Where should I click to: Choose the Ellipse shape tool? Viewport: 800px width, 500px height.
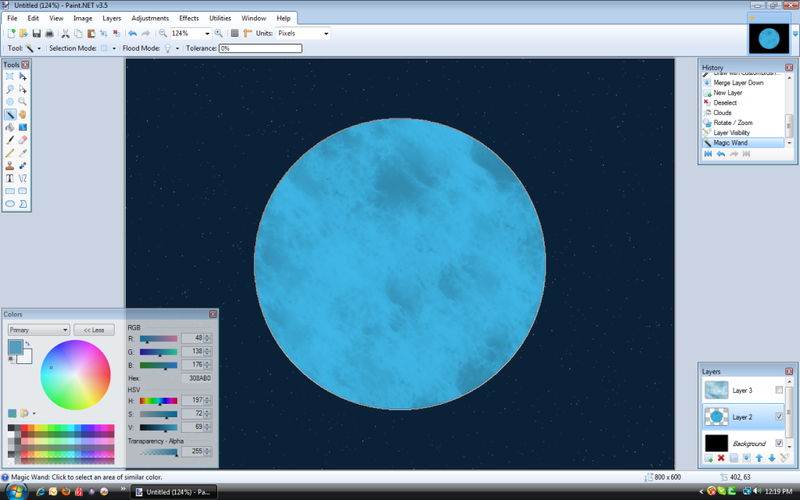[x=10, y=203]
